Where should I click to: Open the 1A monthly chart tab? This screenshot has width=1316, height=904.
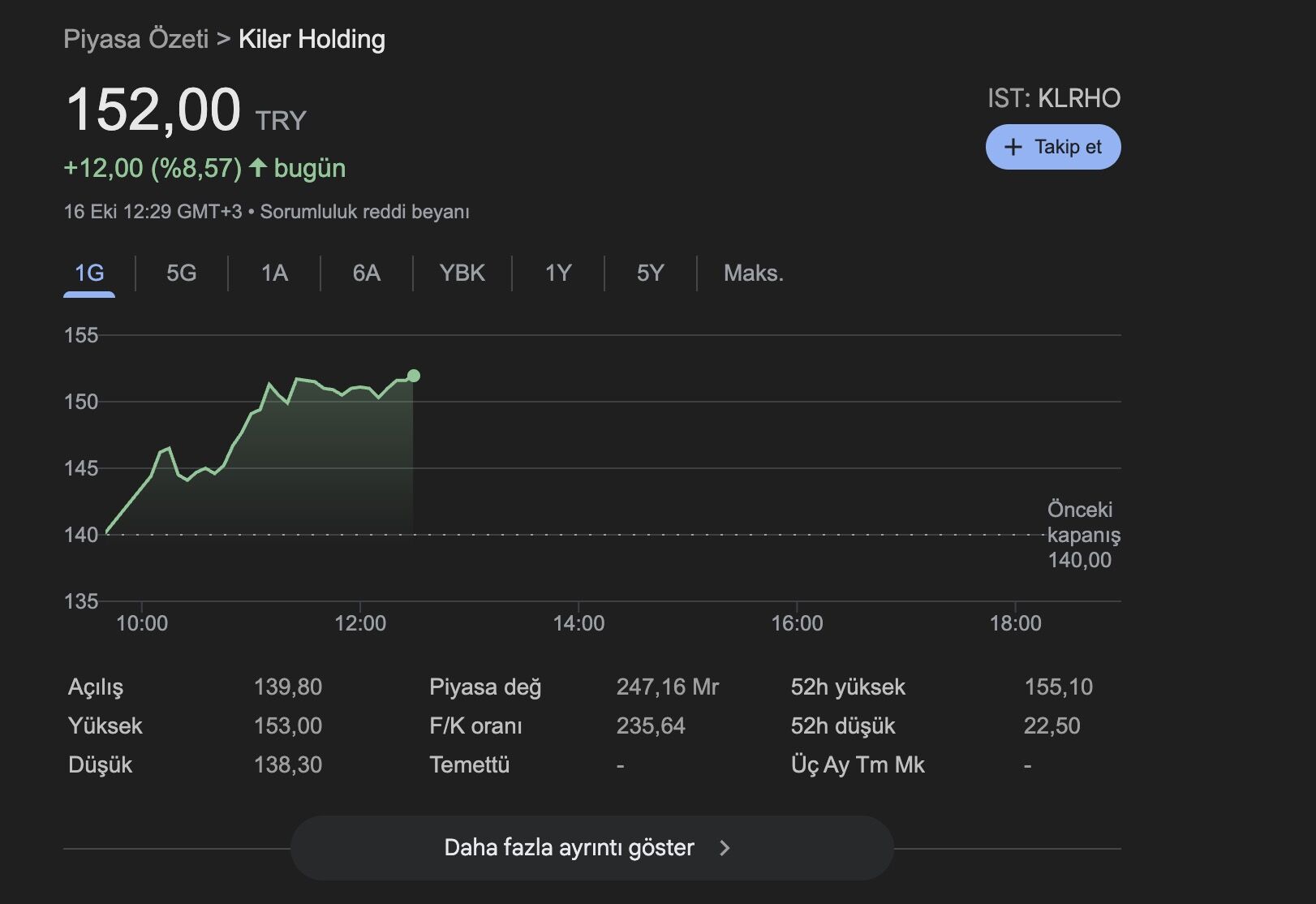pos(274,273)
